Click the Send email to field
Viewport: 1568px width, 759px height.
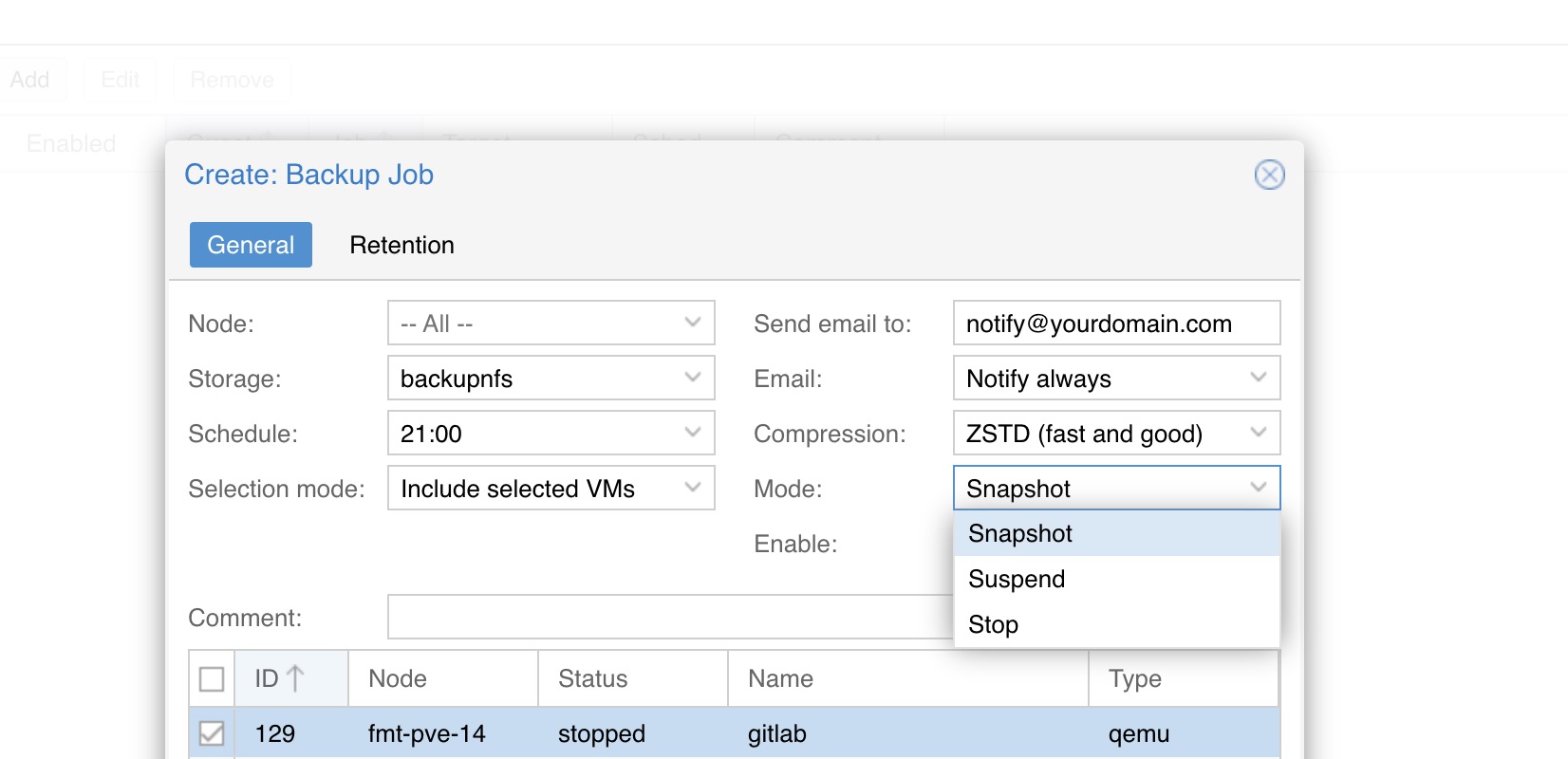[x=1116, y=324]
